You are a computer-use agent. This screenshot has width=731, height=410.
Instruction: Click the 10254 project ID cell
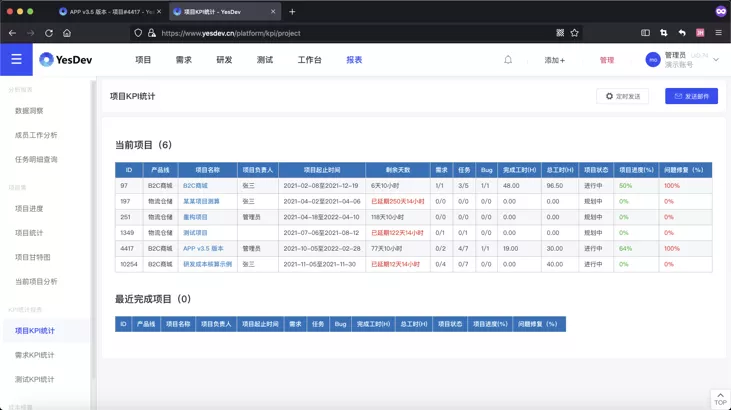(x=129, y=264)
